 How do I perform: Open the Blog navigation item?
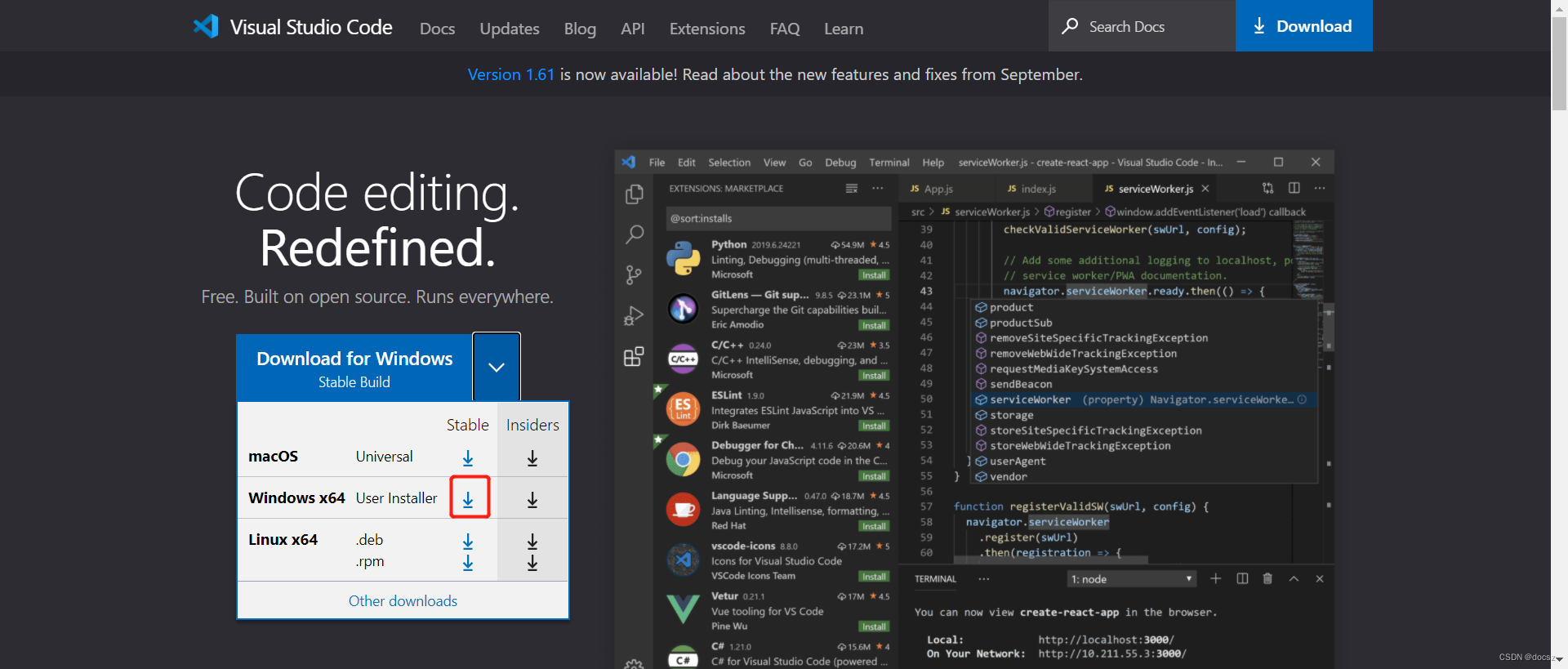click(580, 29)
